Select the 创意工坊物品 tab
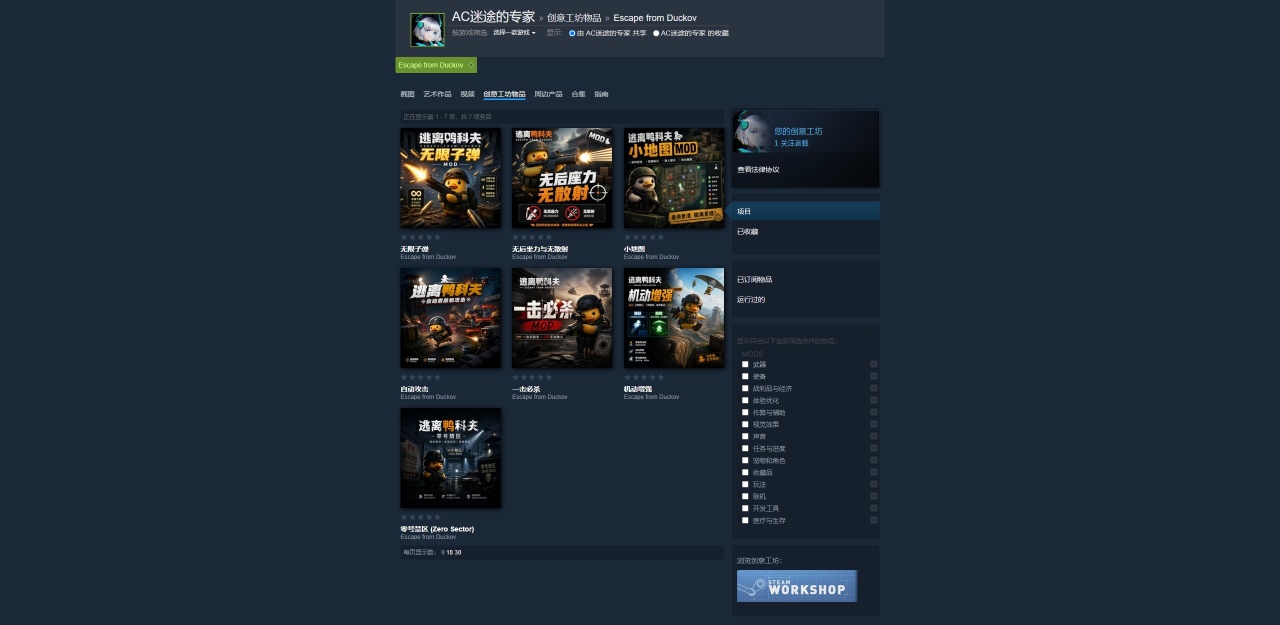1280x625 pixels. pyautogui.click(x=504, y=94)
